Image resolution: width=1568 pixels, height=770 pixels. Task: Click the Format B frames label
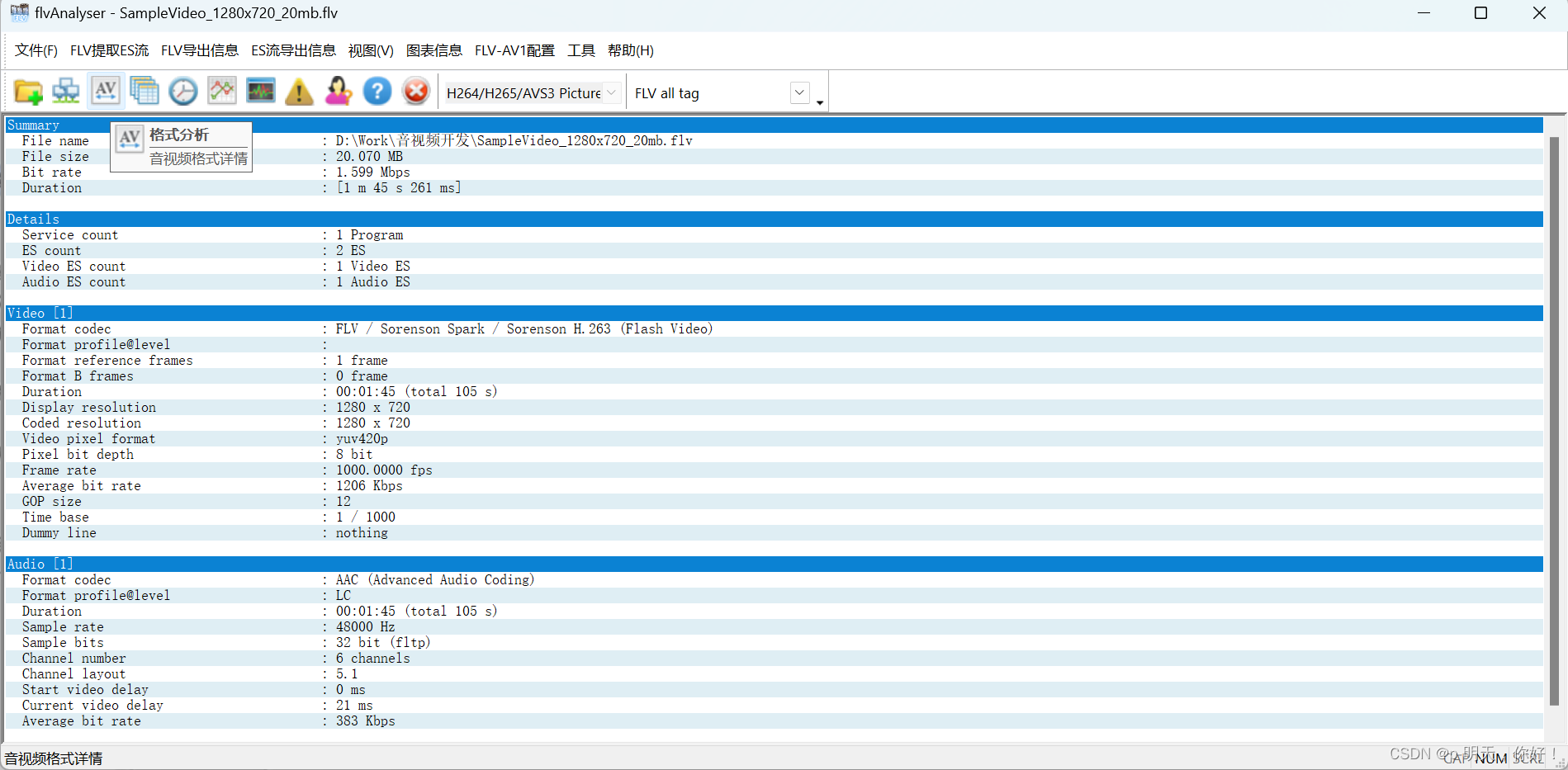78,376
